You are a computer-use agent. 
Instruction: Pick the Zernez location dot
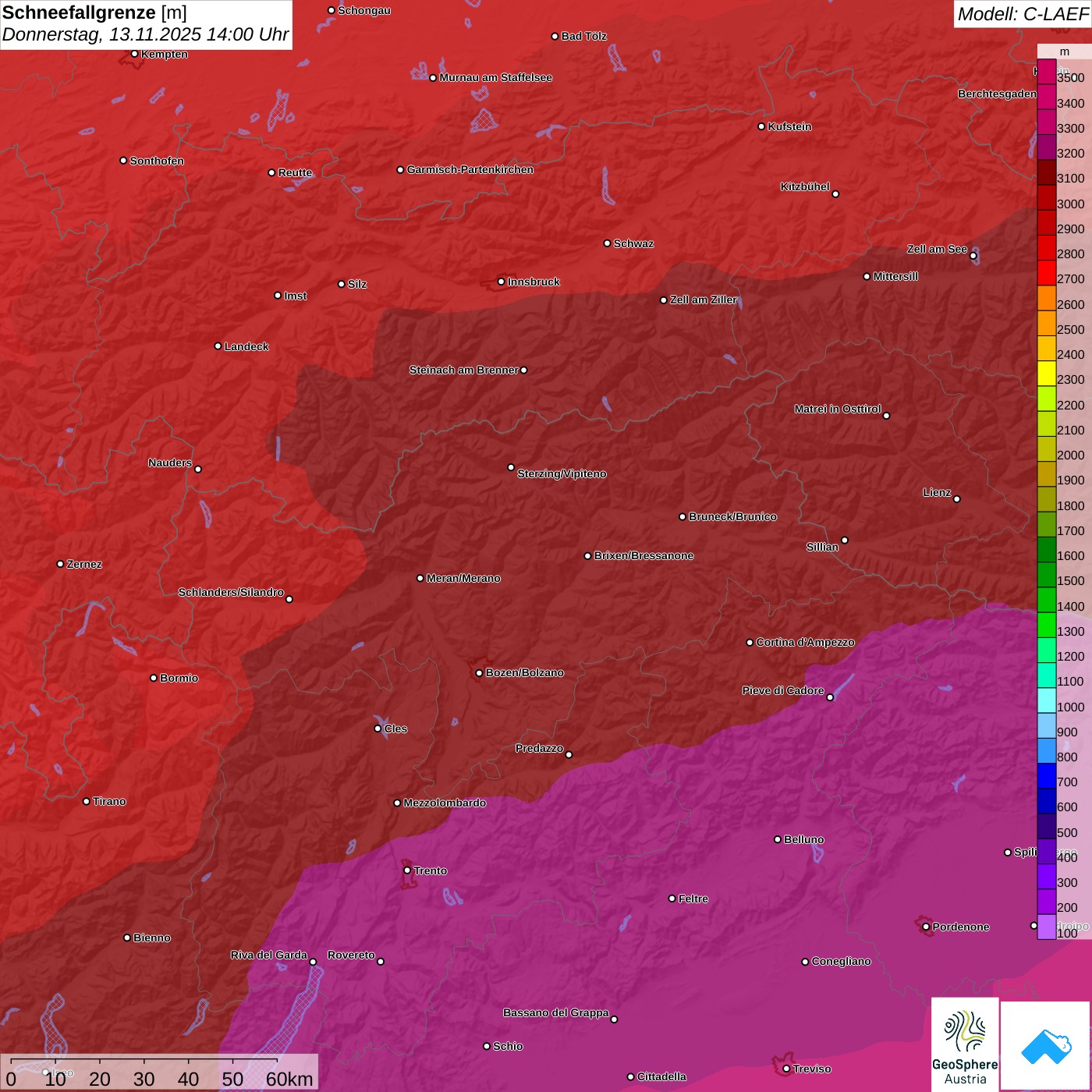tap(61, 564)
